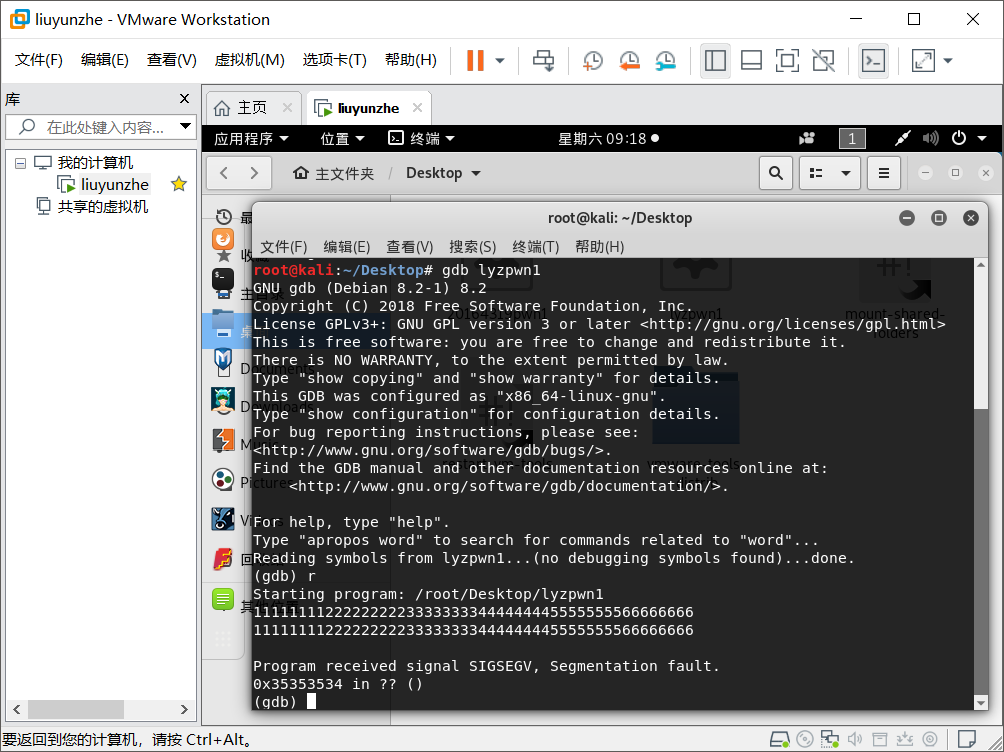Image resolution: width=1004 pixels, height=752 pixels.
Task: Open VMware 查看(V) menu
Action: pyautogui.click(x=171, y=60)
